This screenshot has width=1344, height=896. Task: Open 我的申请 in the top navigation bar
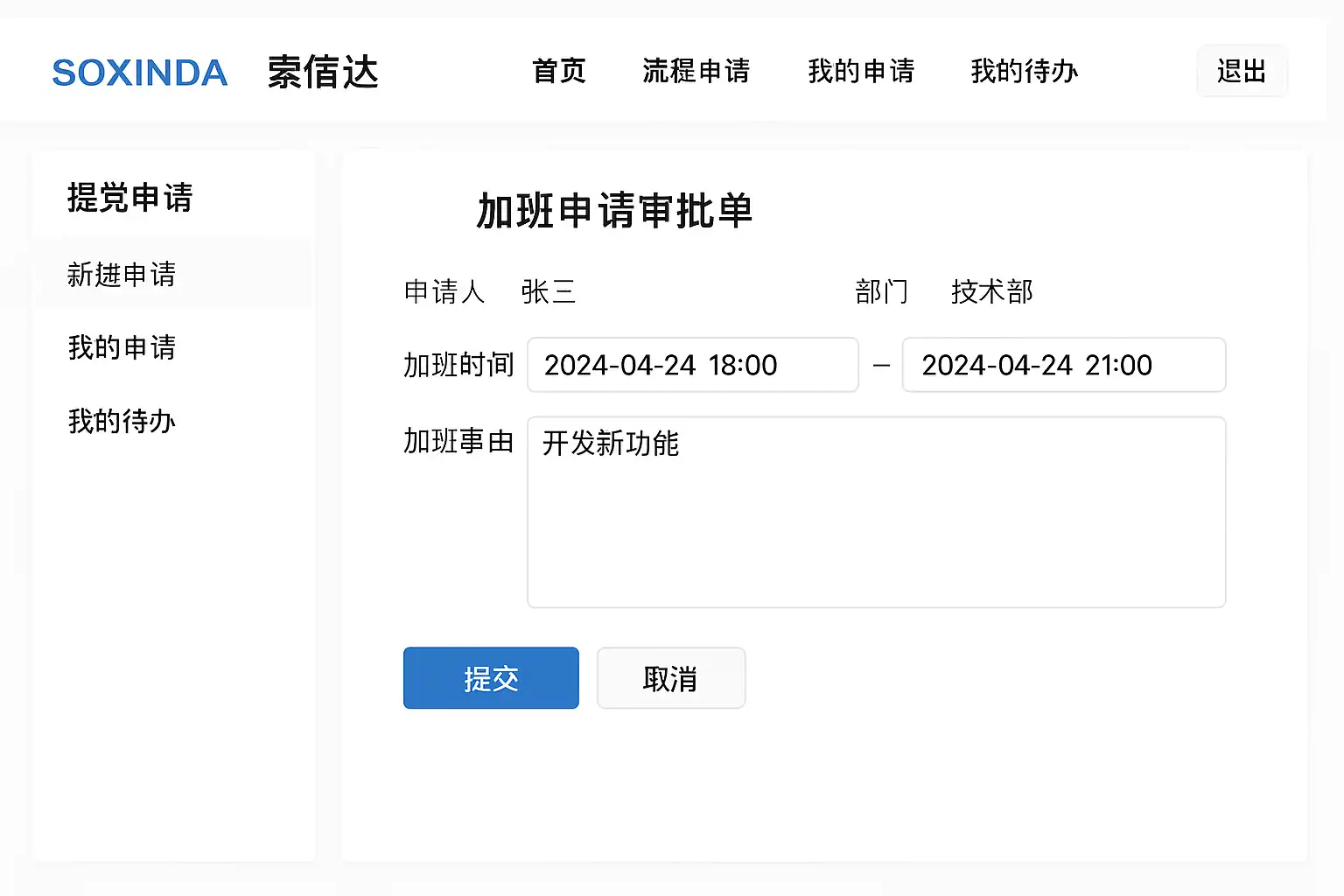(x=861, y=71)
